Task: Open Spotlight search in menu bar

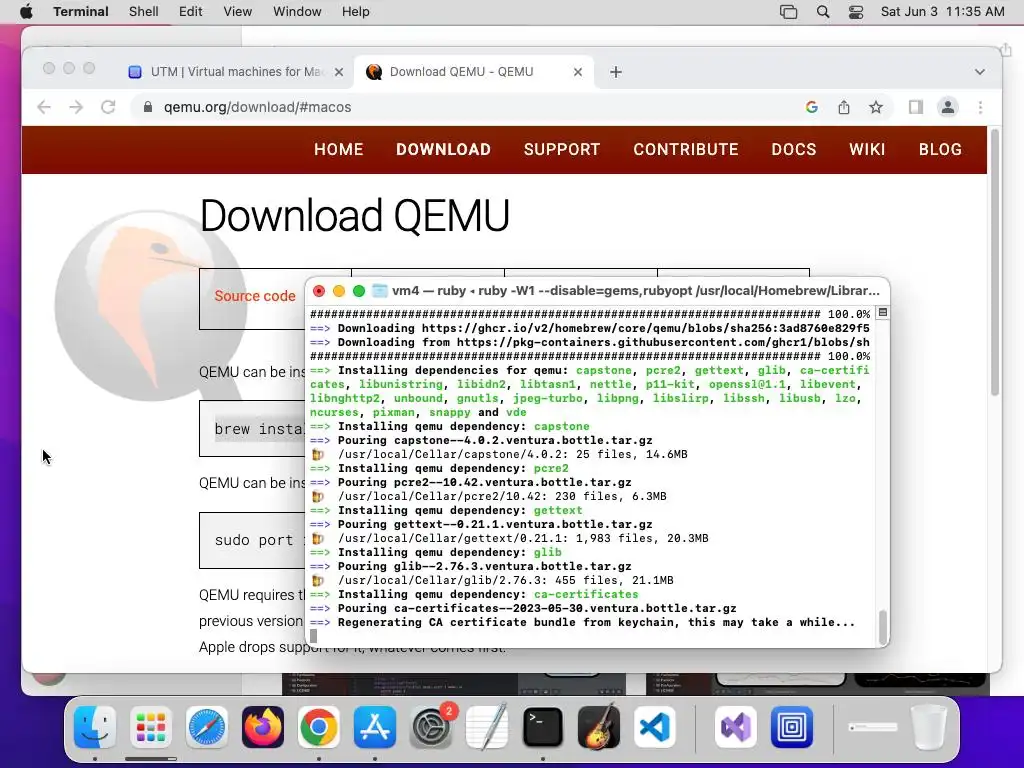Action: (823, 12)
